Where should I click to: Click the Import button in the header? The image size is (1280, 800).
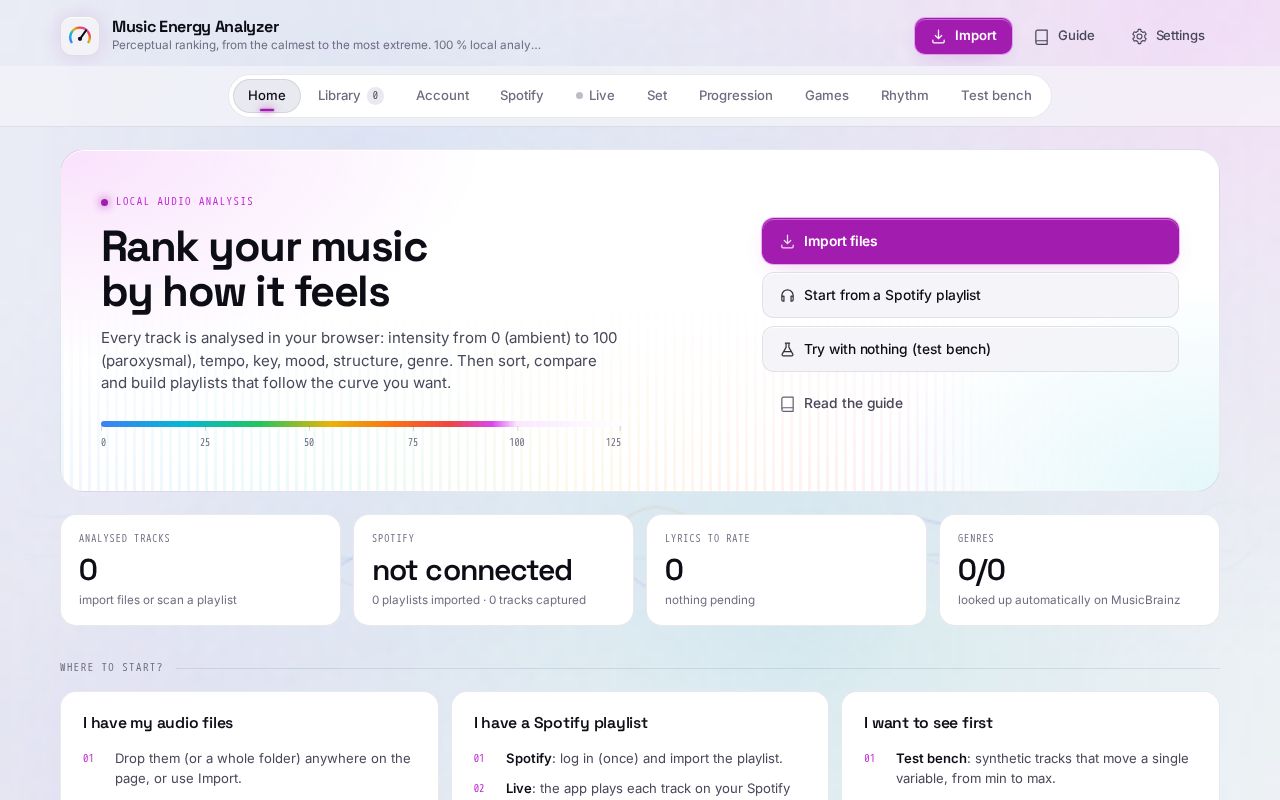963,36
